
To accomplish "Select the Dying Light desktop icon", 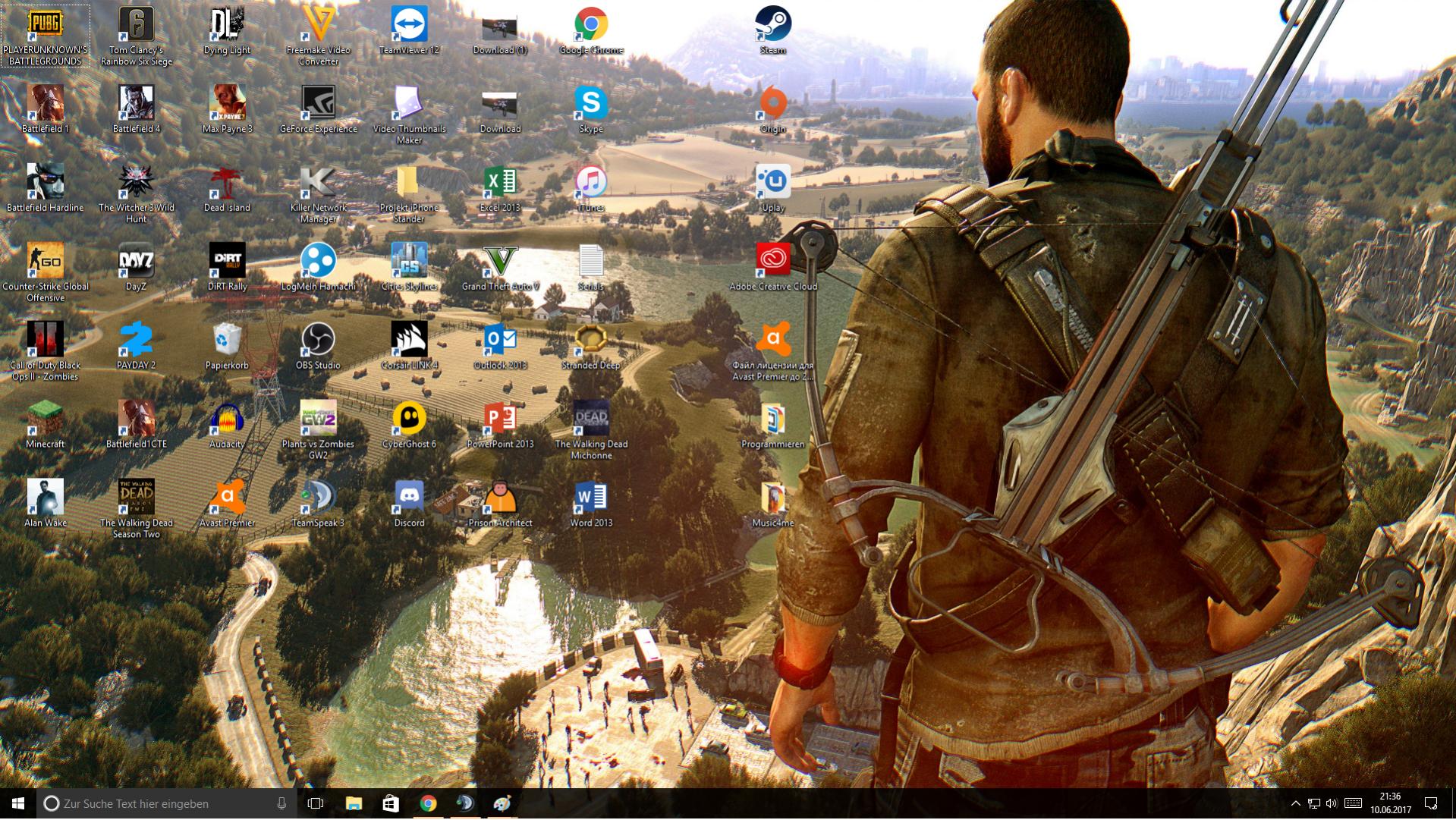I will [x=227, y=30].
